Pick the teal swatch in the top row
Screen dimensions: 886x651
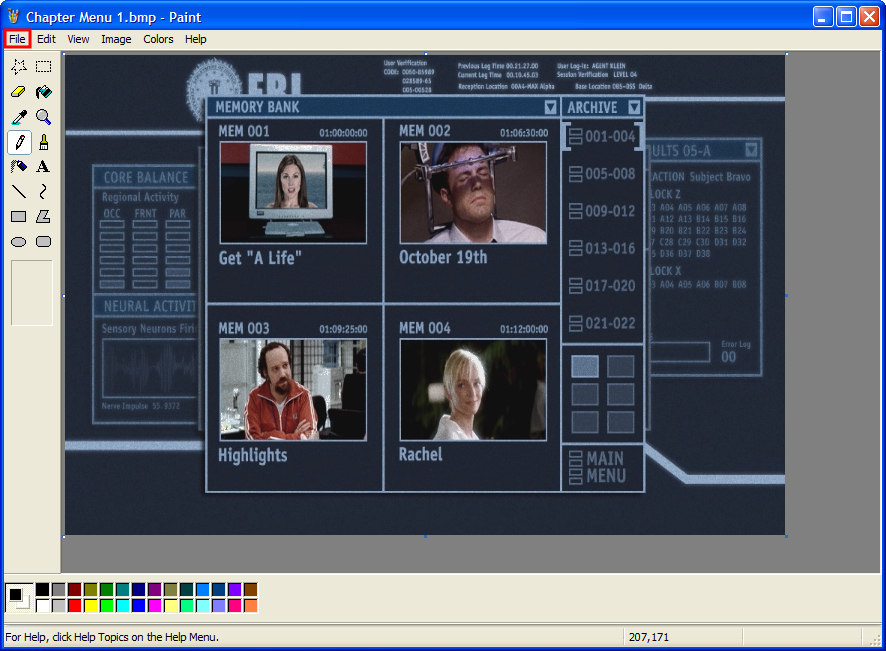(123, 590)
